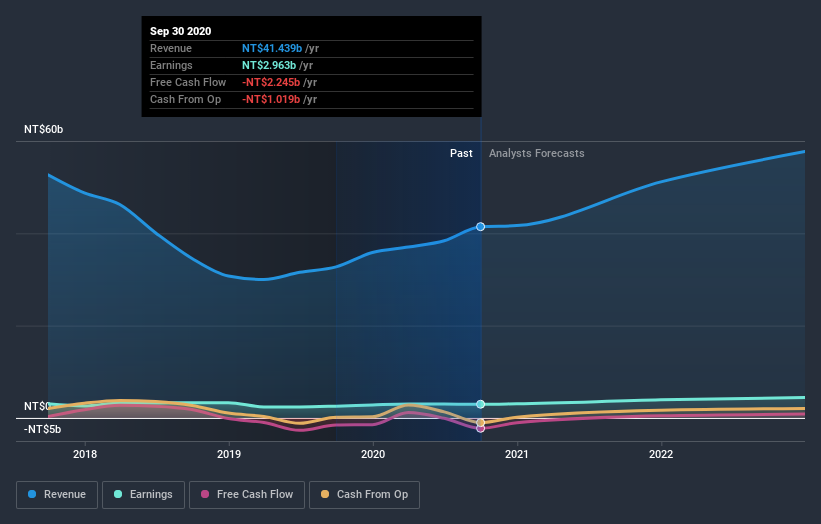The height and width of the screenshot is (524, 821).
Task: Click the -NT$5b y-axis label
Action: tap(42, 429)
